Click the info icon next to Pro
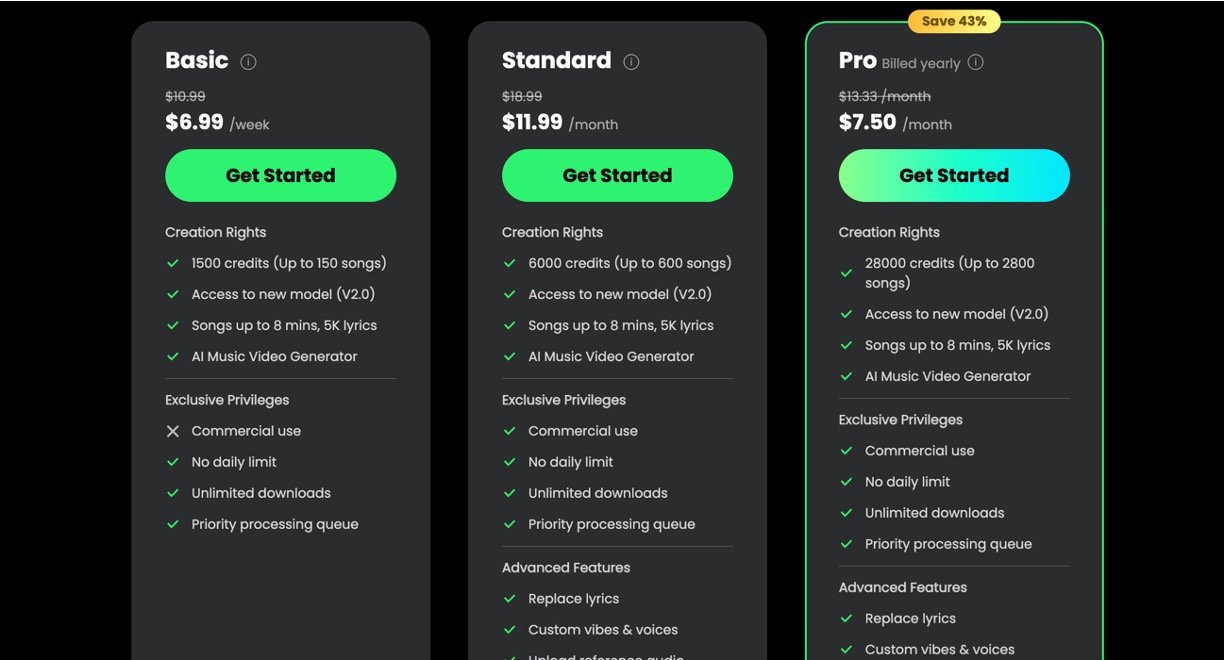The height and width of the screenshot is (660, 1224). pyautogui.click(x=976, y=62)
